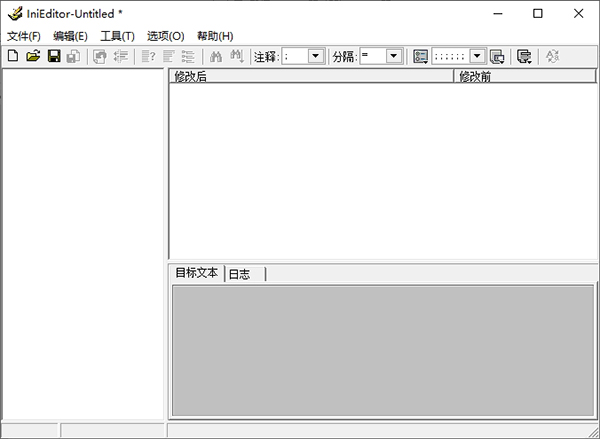Image resolution: width=600 pixels, height=439 pixels.
Task: Select the 目标文本 tab
Action: (x=196, y=273)
